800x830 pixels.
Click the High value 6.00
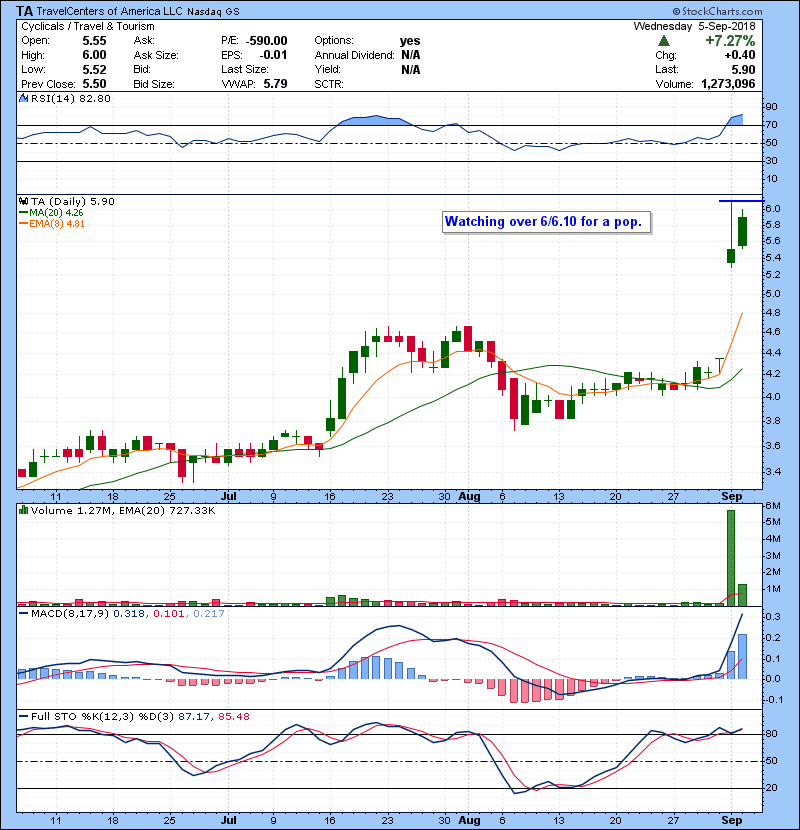tap(94, 55)
